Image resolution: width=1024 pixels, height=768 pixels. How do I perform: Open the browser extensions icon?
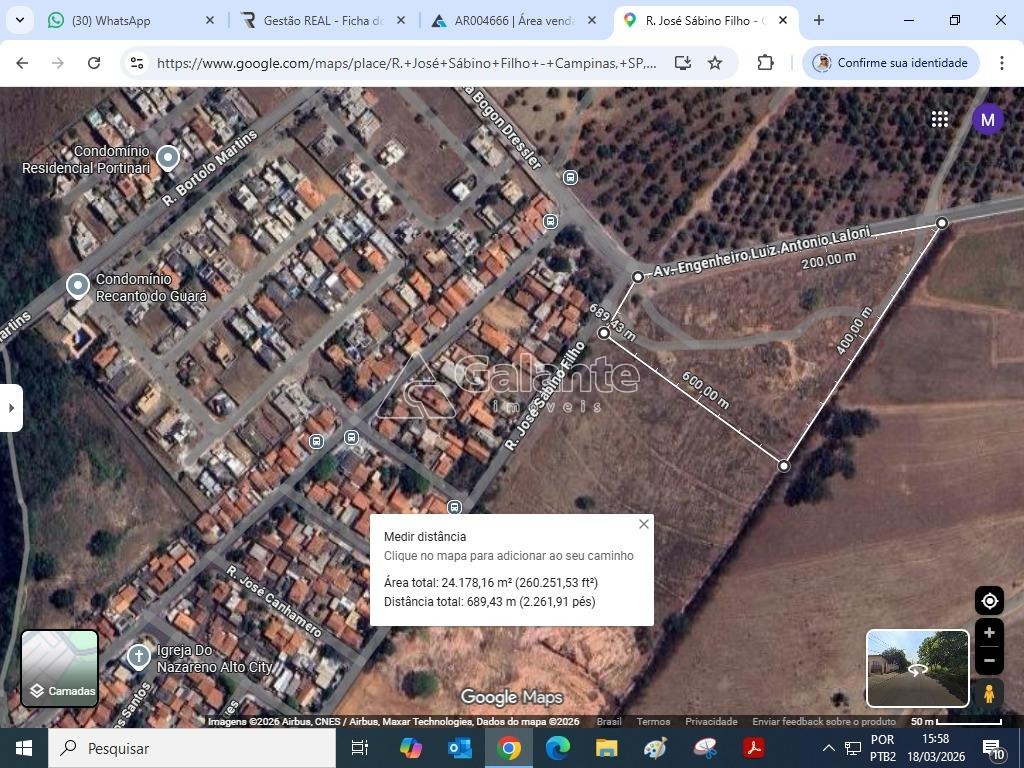click(765, 63)
